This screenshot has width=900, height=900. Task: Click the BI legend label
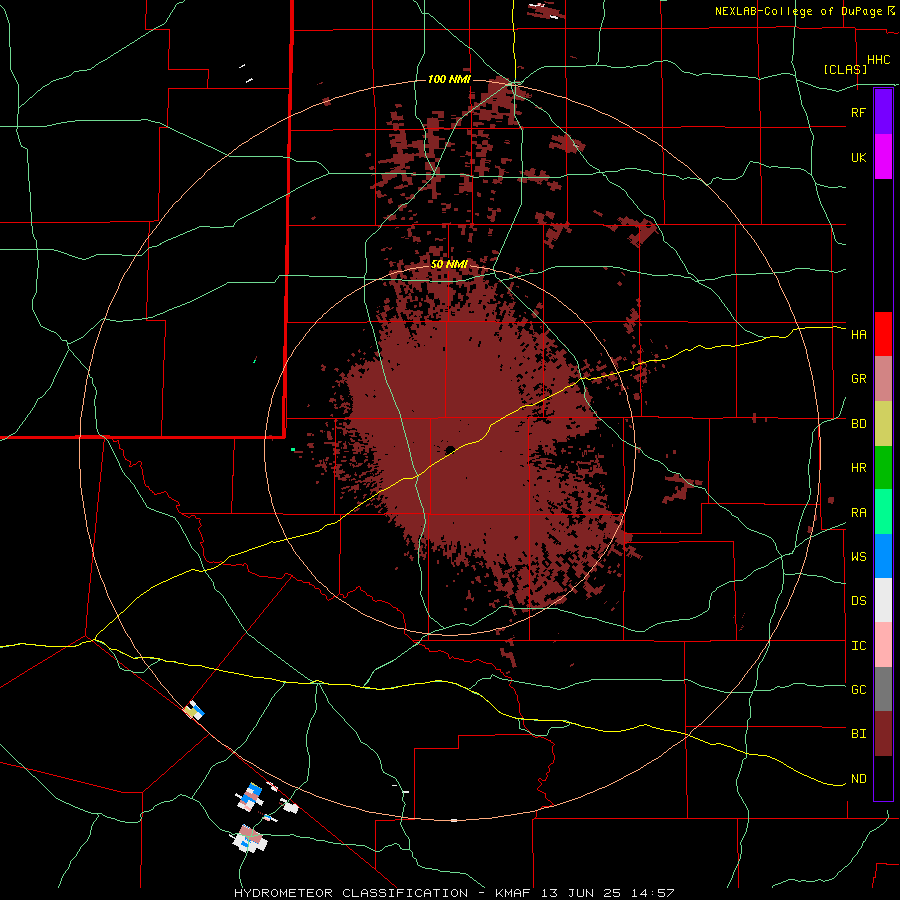click(858, 734)
